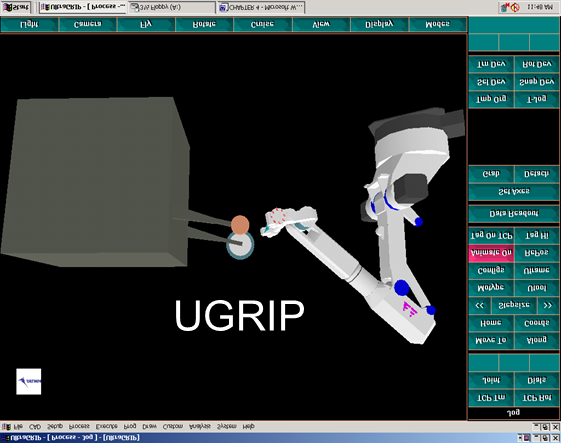The image size is (561, 443).
Task: Choose the Cruise navigation button
Action: pos(263,24)
